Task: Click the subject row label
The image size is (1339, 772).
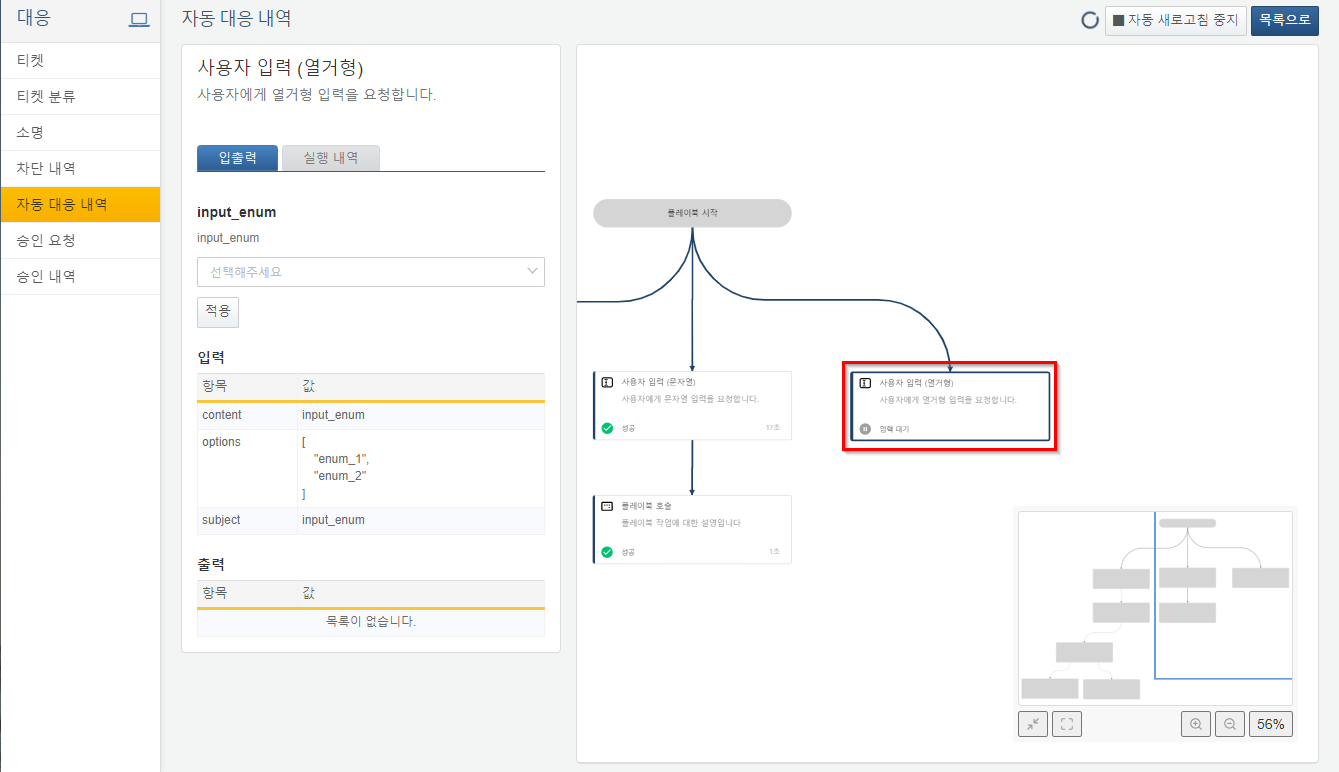Action: 221,520
